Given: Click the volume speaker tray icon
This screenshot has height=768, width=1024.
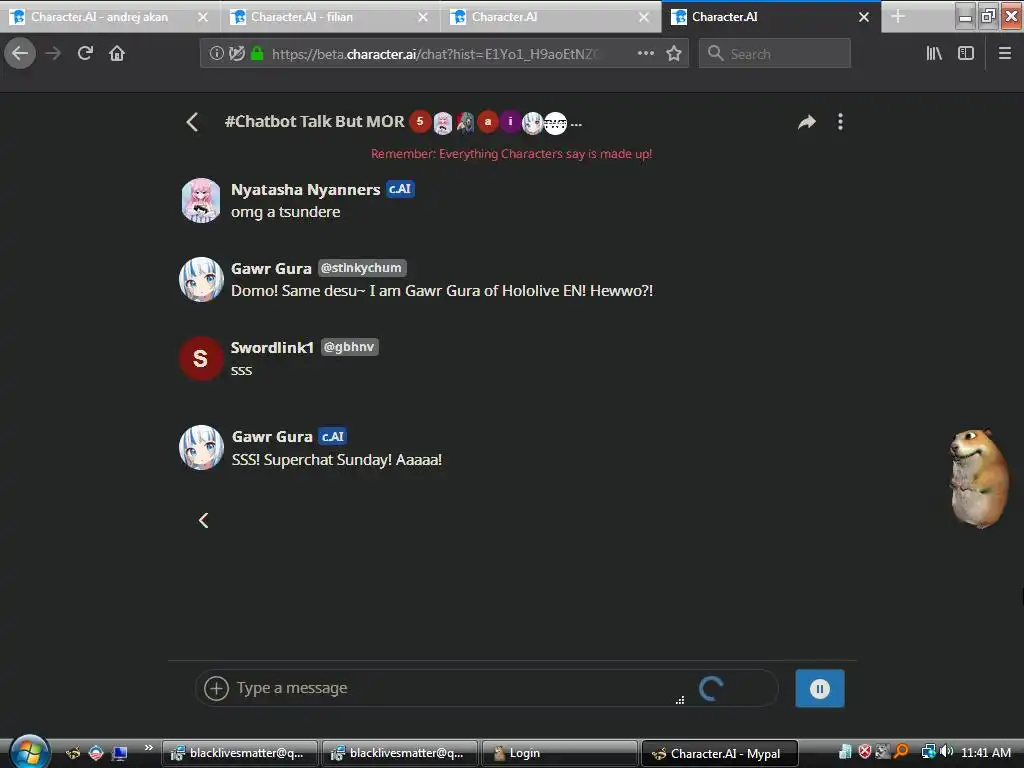Looking at the screenshot, I should pos(948,752).
